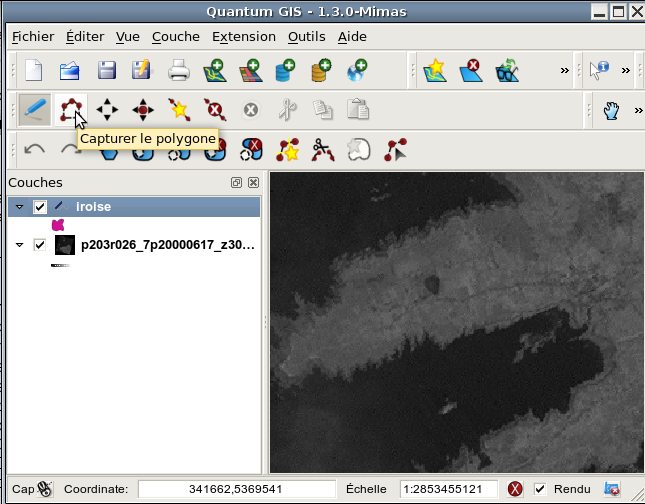
Task: Select the Move vertex tool
Action: coord(143,110)
